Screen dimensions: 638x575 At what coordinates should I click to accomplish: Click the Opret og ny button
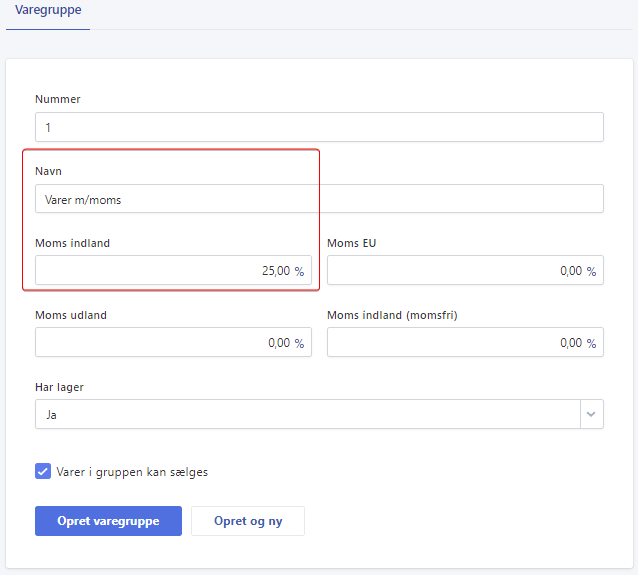click(x=248, y=521)
